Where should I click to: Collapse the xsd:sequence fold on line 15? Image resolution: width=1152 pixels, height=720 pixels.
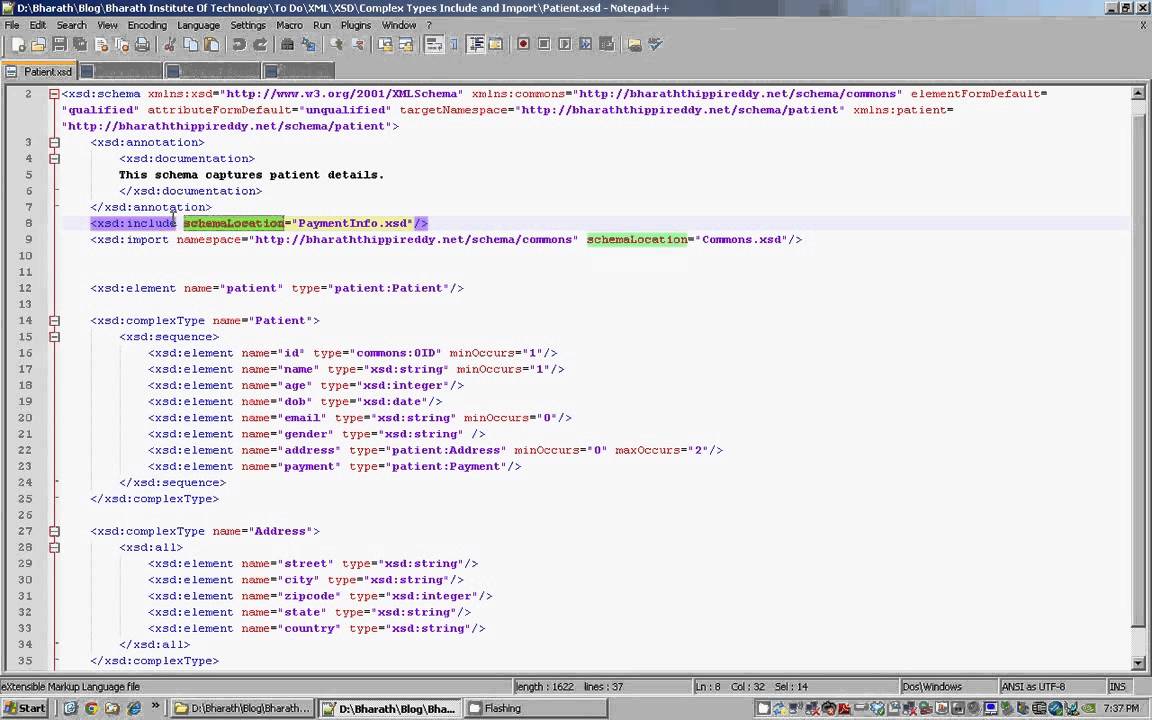point(54,337)
